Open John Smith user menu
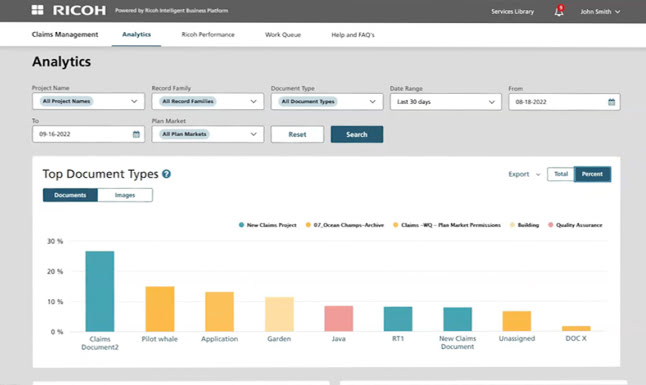This screenshot has width=646, height=385. point(600,12)
